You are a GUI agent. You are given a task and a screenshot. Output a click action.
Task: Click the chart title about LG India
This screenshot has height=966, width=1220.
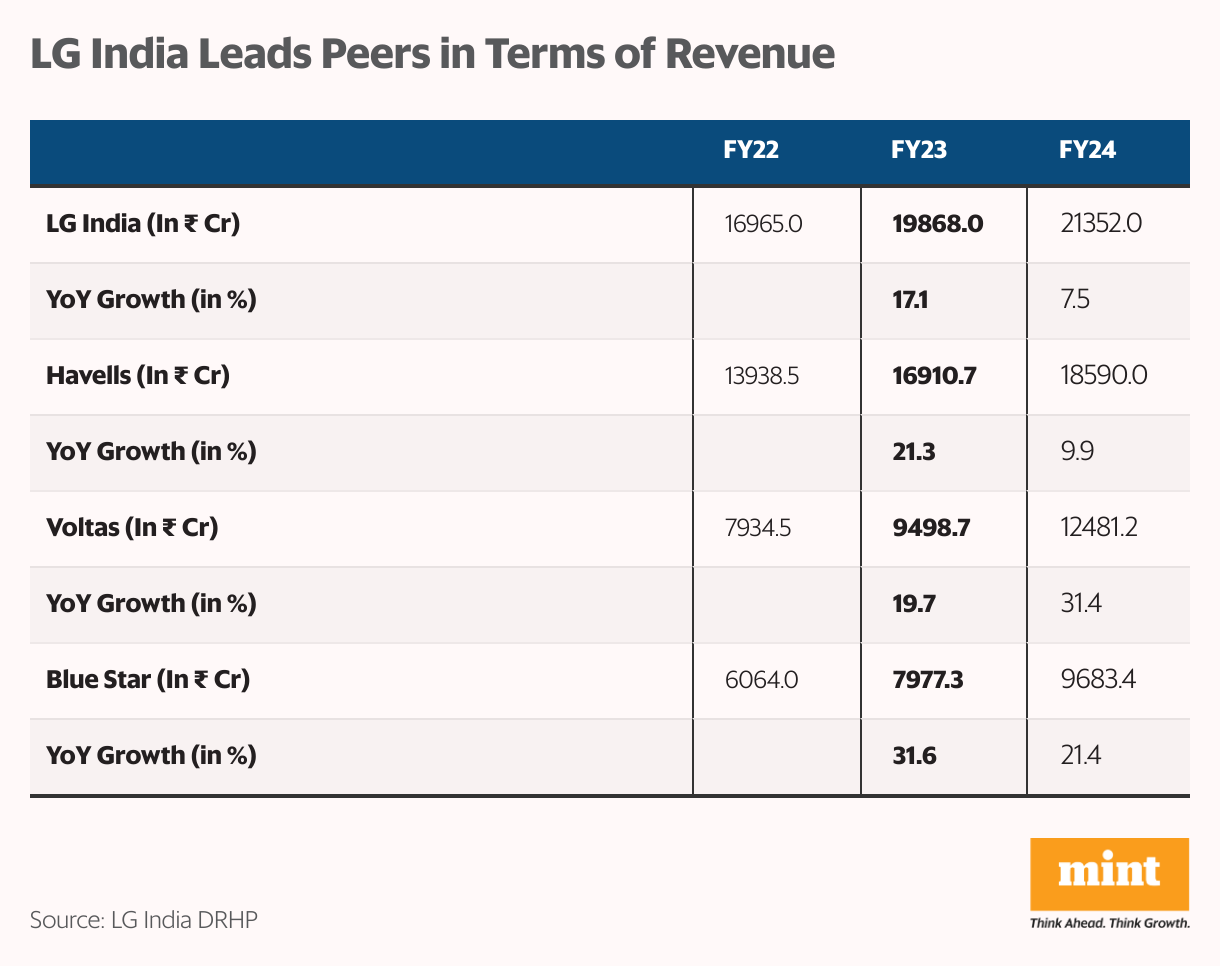[432, 54]
